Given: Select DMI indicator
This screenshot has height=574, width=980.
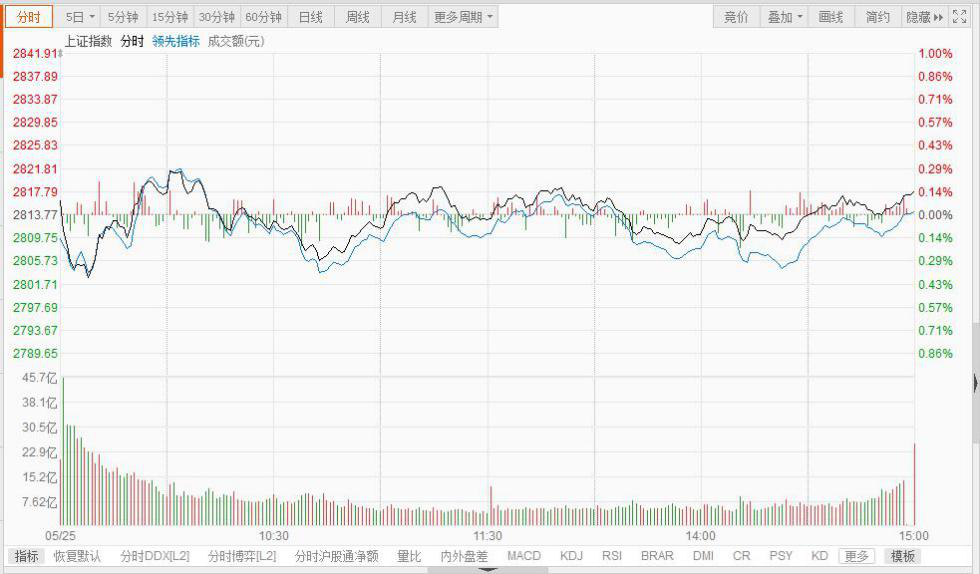Looking at the screenshot, I should point(703,556).
